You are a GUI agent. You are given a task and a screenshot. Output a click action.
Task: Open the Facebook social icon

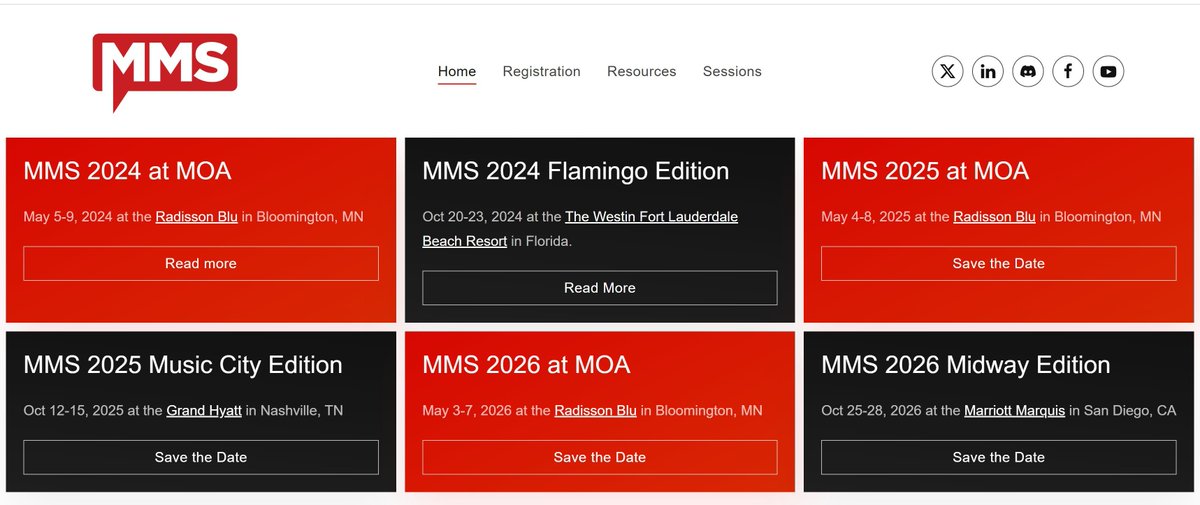click(1068, 71)
